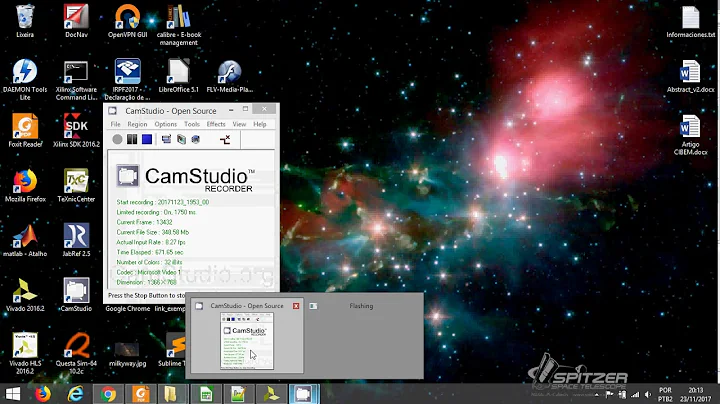Select the Flashing window preview
This screenshot has width=720, height=404.
[363, 337]
